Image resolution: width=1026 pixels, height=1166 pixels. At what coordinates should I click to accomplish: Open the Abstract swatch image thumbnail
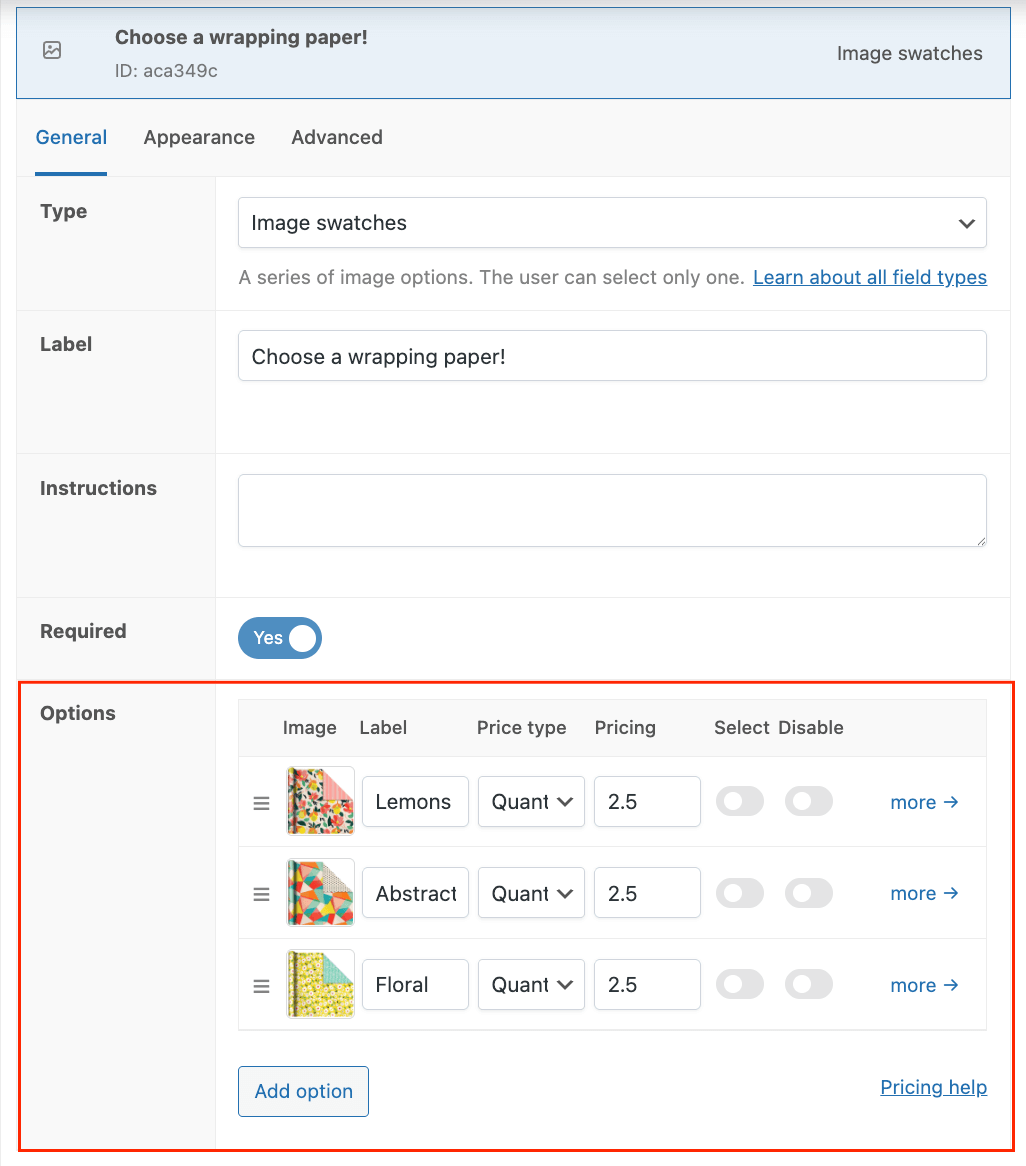pyautogui.click(x=320, y=893)
